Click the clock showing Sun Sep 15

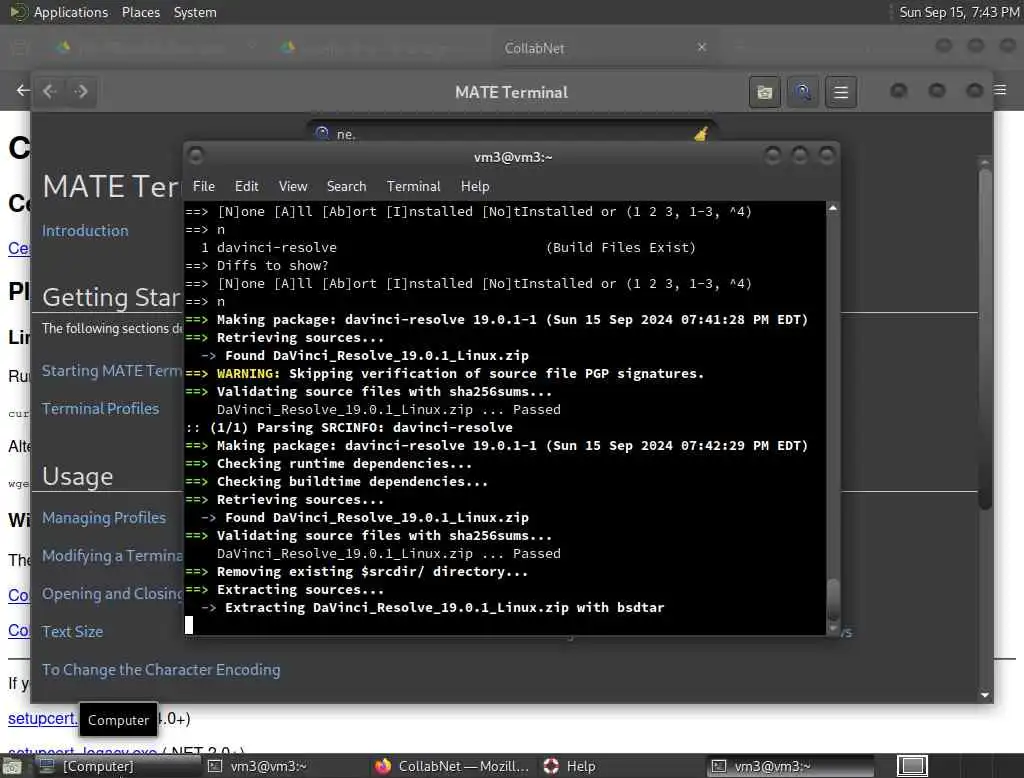tap(959, 12)
